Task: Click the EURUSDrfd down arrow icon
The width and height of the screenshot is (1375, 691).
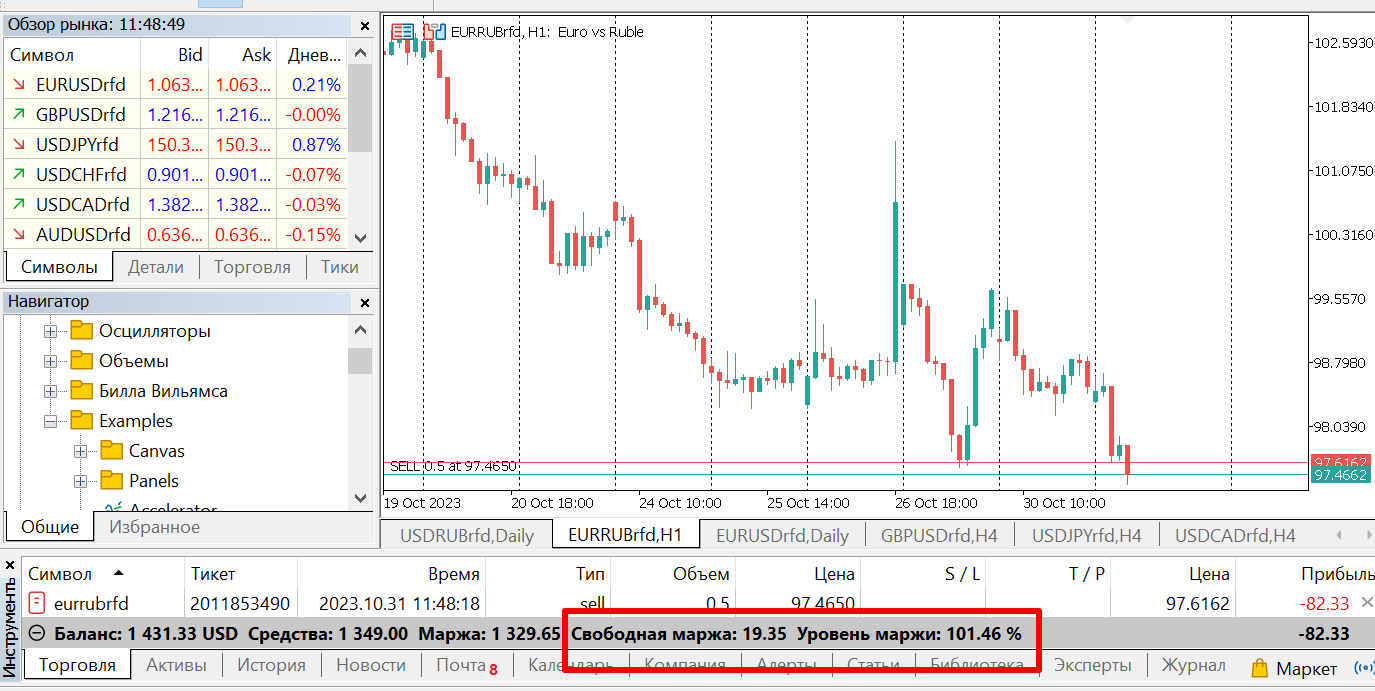Action: [x=19, y=85]
